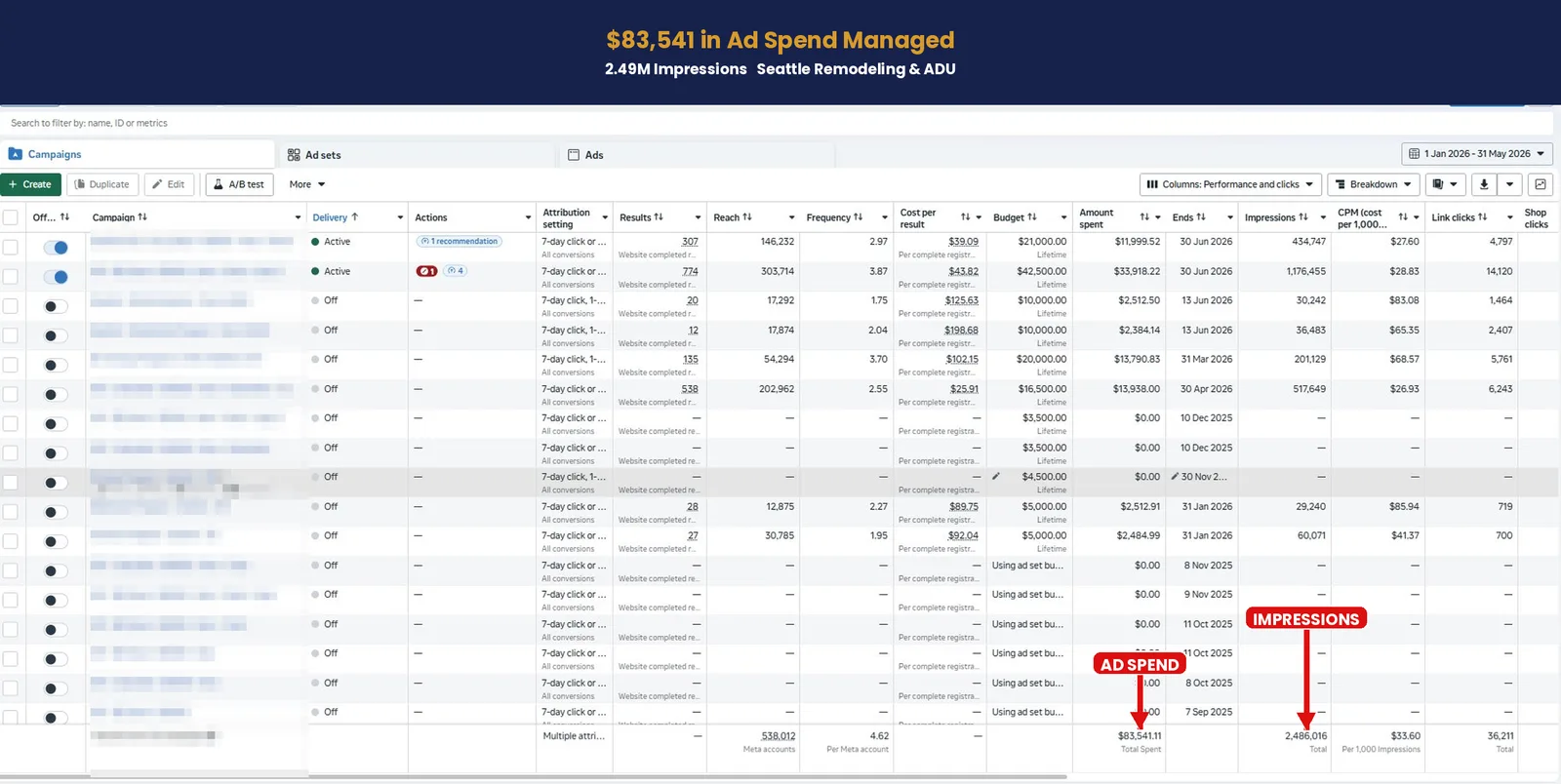Screen dimensions: 1561x784
Task: Switch on the campaign ending 30 Apr 2026
Action: click(56, 394)
